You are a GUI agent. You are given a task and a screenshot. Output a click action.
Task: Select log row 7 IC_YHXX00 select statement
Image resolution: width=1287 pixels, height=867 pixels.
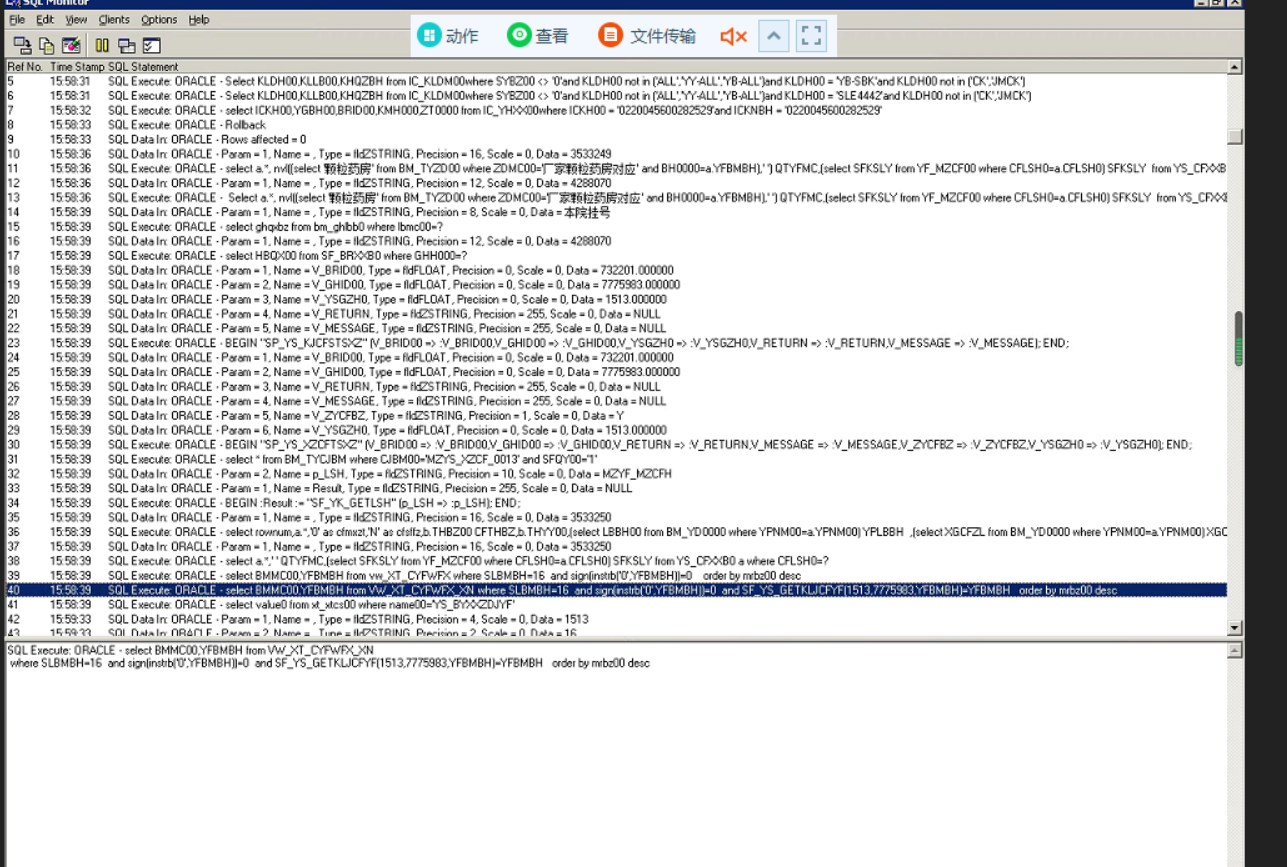click(616, 110)
